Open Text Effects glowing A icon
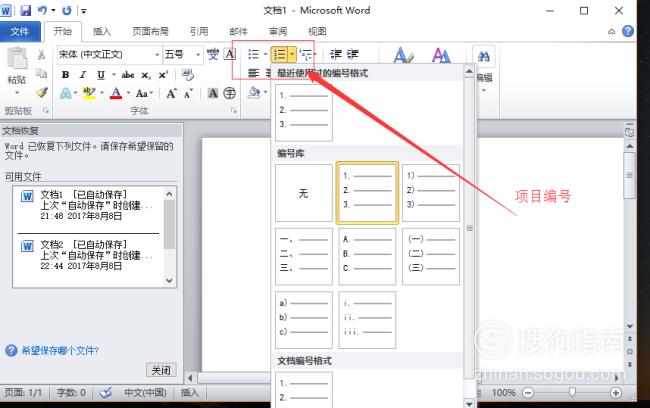This screenshot has width=650, height=408. point(65,93)
